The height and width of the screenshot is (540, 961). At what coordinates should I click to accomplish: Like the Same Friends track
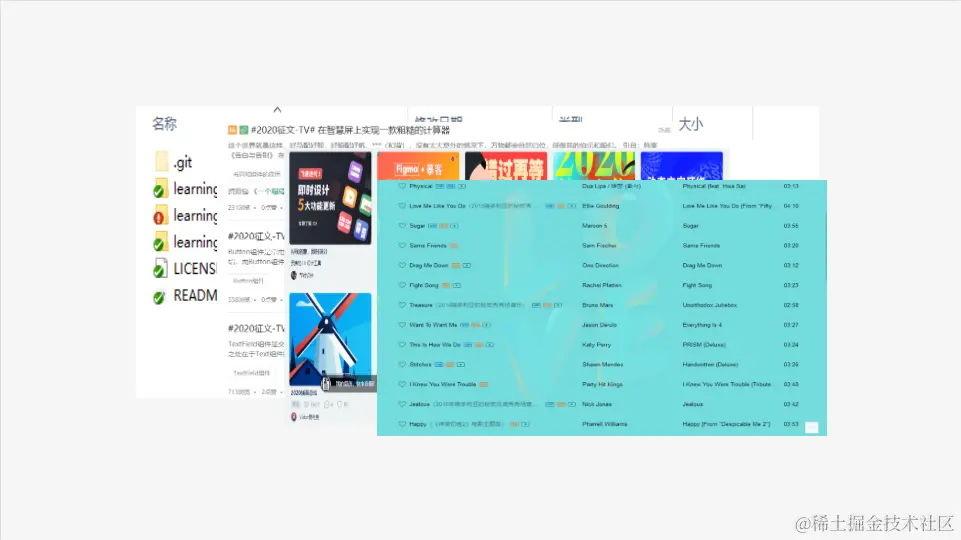[402, 245]
